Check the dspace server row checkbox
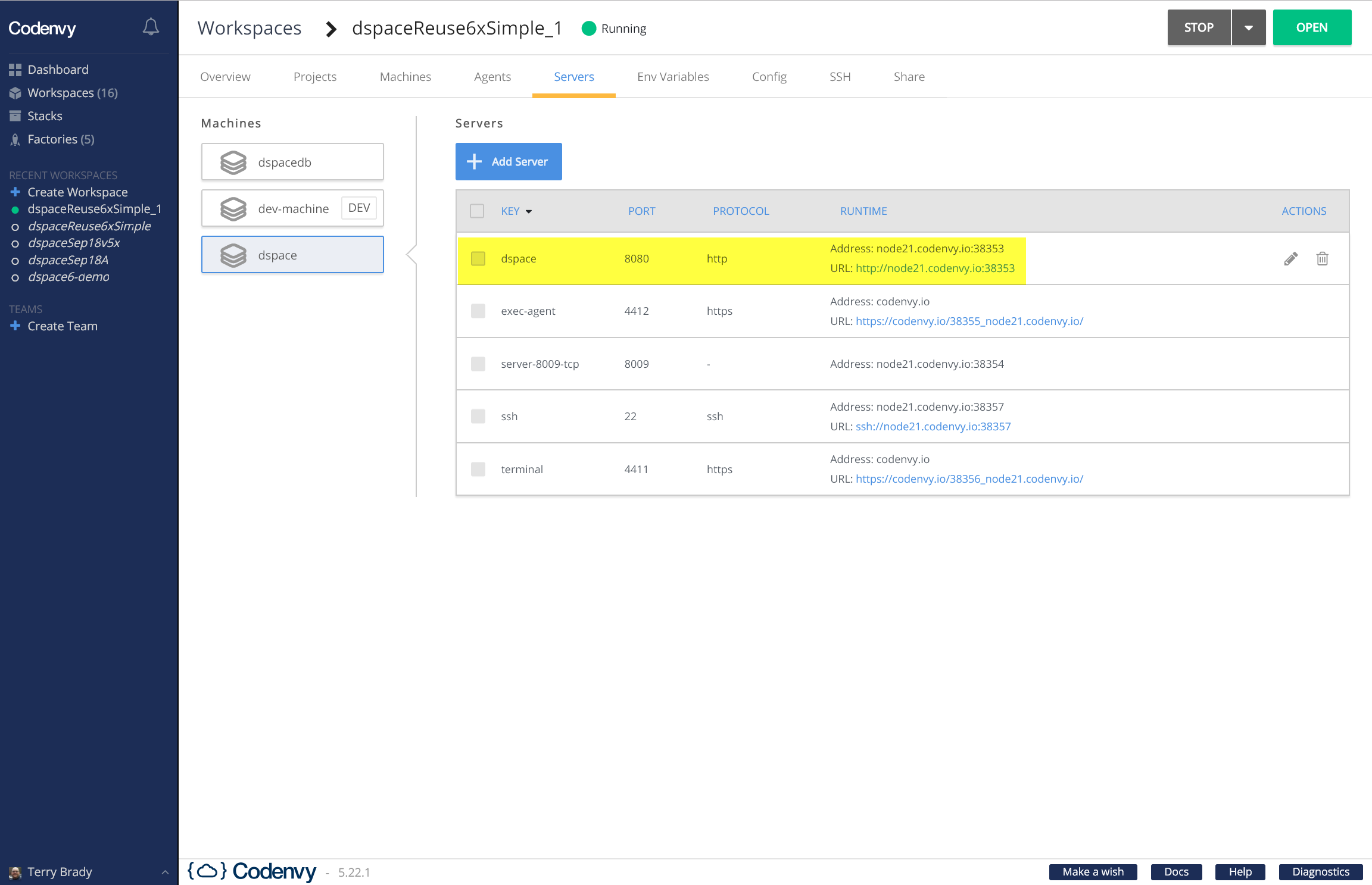This screenshot has width=1372, height=885. [478, 259]
